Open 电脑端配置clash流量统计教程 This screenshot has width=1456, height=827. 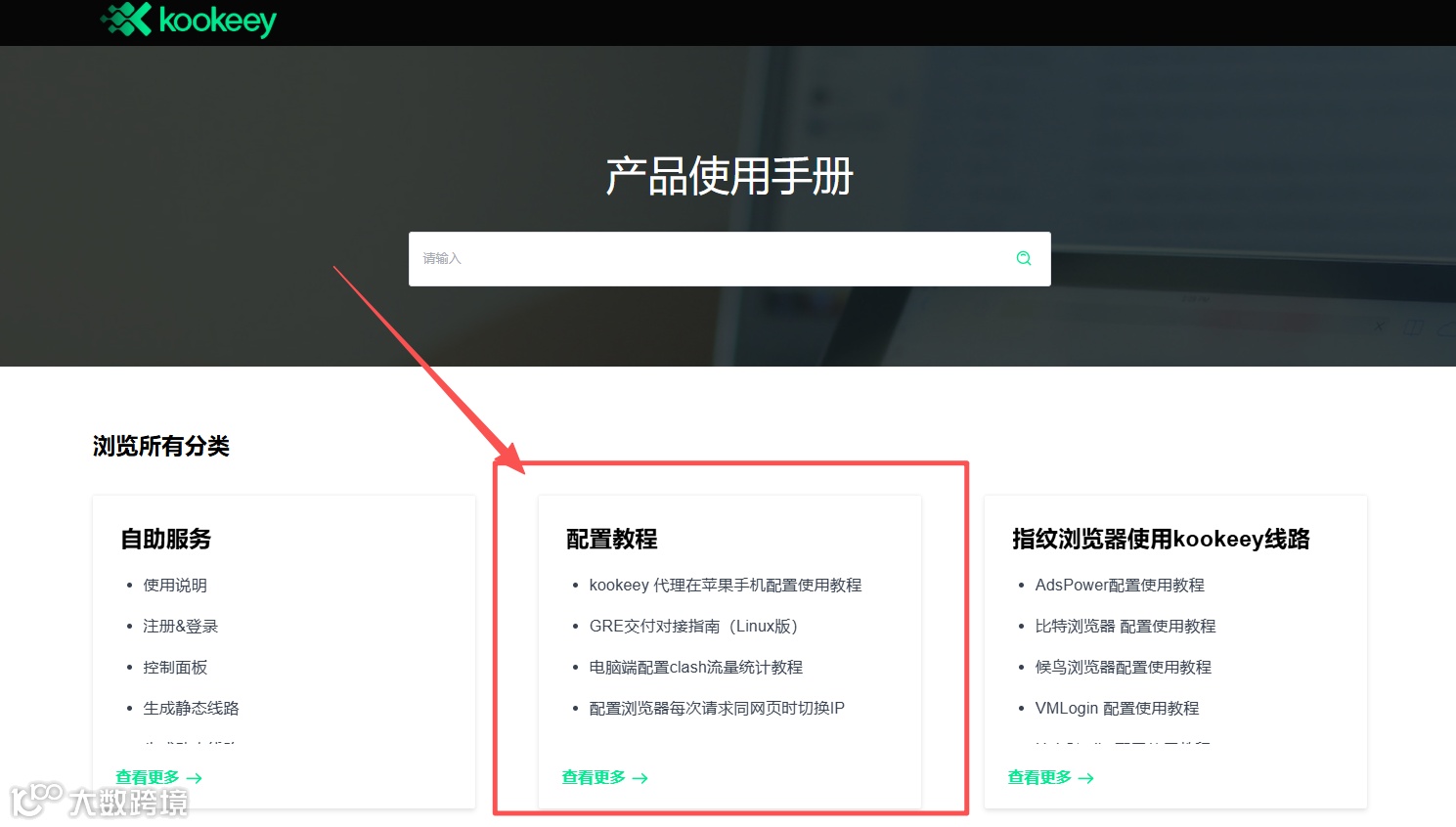point(696,667)
